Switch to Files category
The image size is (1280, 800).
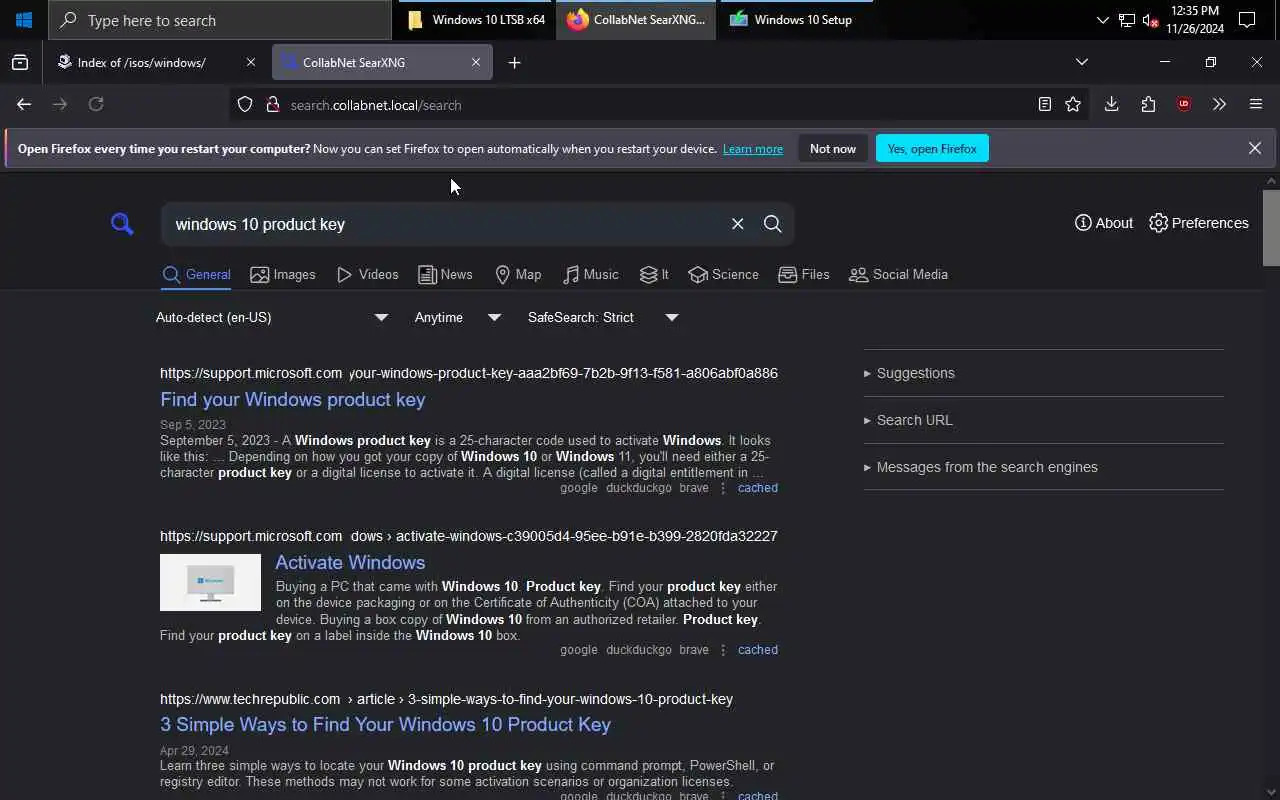tap(804, 275)
